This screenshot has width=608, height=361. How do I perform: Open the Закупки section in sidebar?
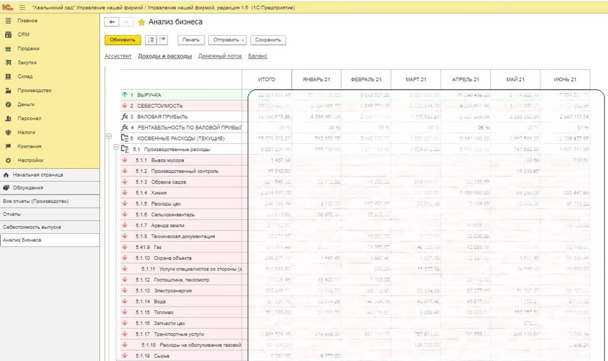(27, 62)
